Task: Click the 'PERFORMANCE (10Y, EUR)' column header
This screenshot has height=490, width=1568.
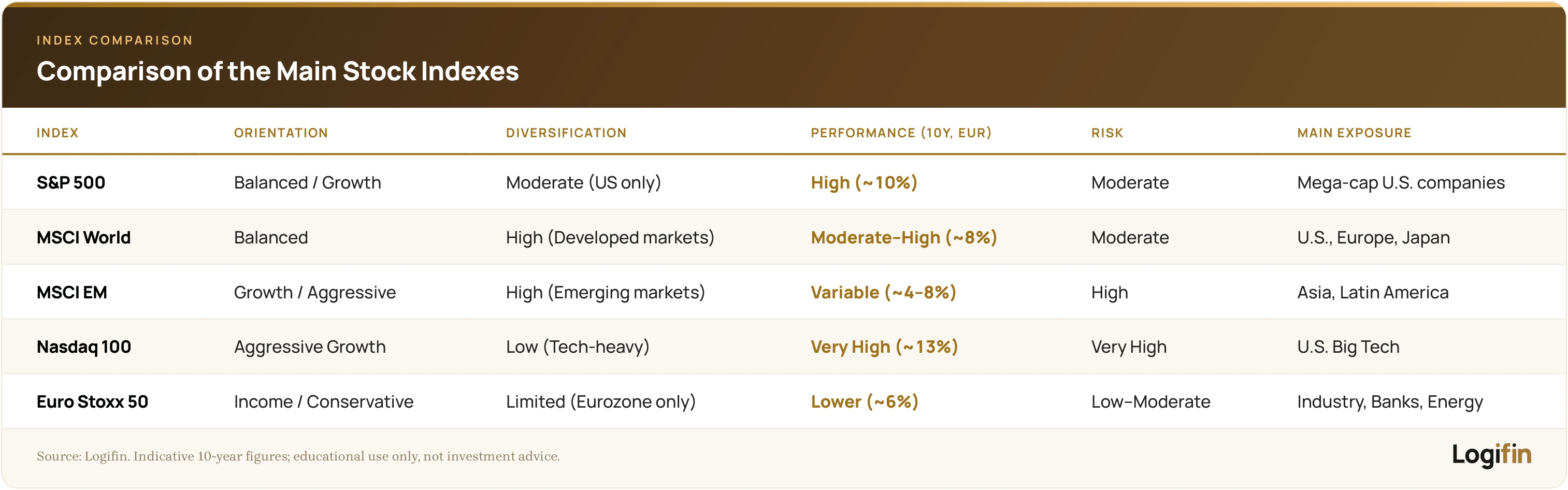Action: pos(901,133)
